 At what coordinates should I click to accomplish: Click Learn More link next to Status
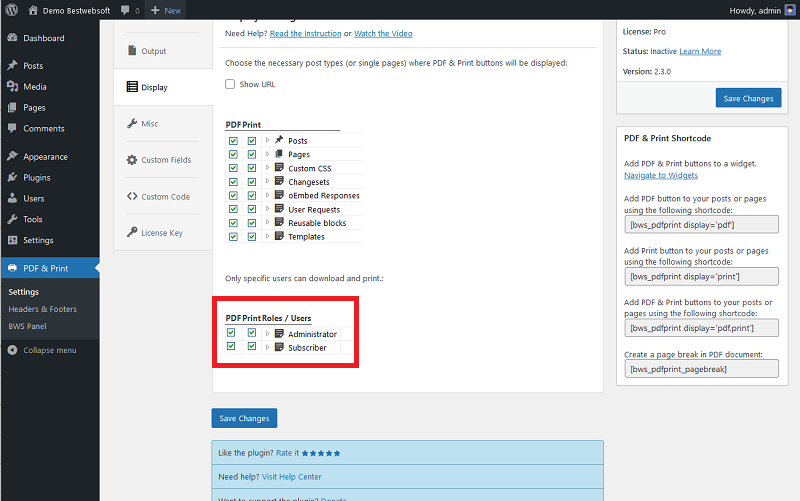click(700, 52)
